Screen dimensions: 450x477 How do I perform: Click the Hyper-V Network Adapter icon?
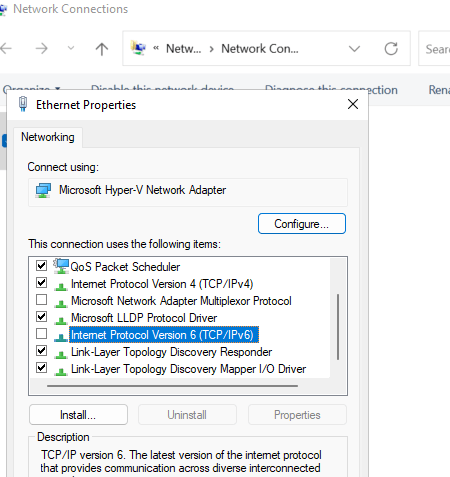click(x=43, y=190)
